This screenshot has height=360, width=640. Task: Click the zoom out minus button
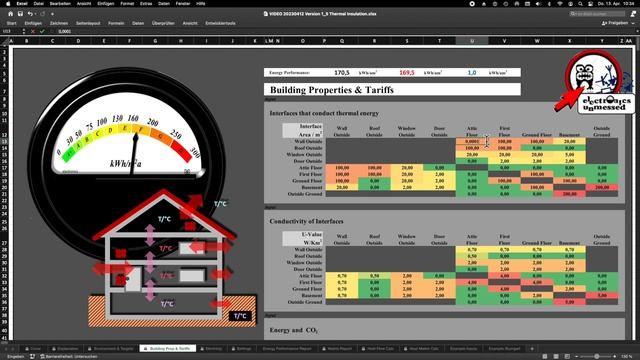[x=576, y=356]
